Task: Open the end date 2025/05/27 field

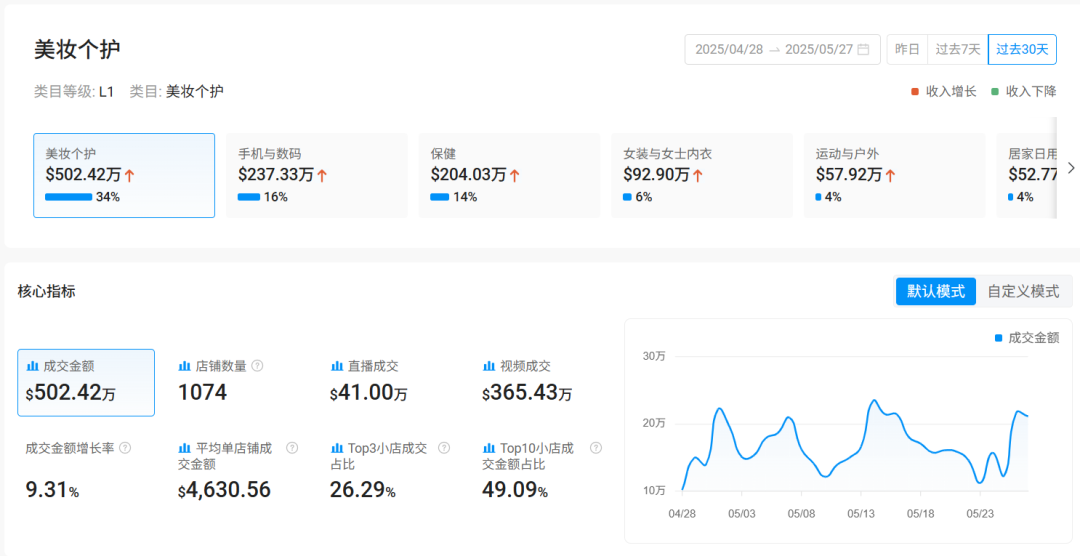Action: pos(819,50)
